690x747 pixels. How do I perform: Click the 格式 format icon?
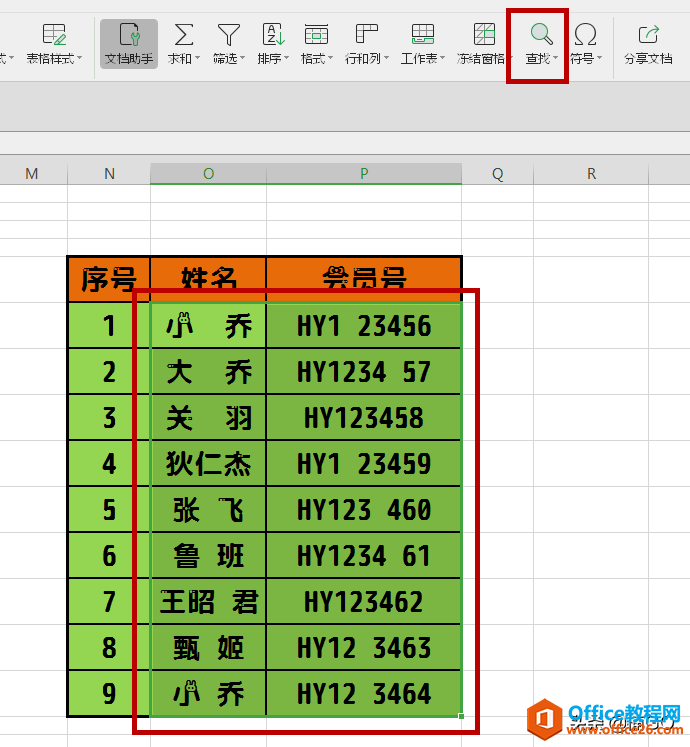click(316, 34)
